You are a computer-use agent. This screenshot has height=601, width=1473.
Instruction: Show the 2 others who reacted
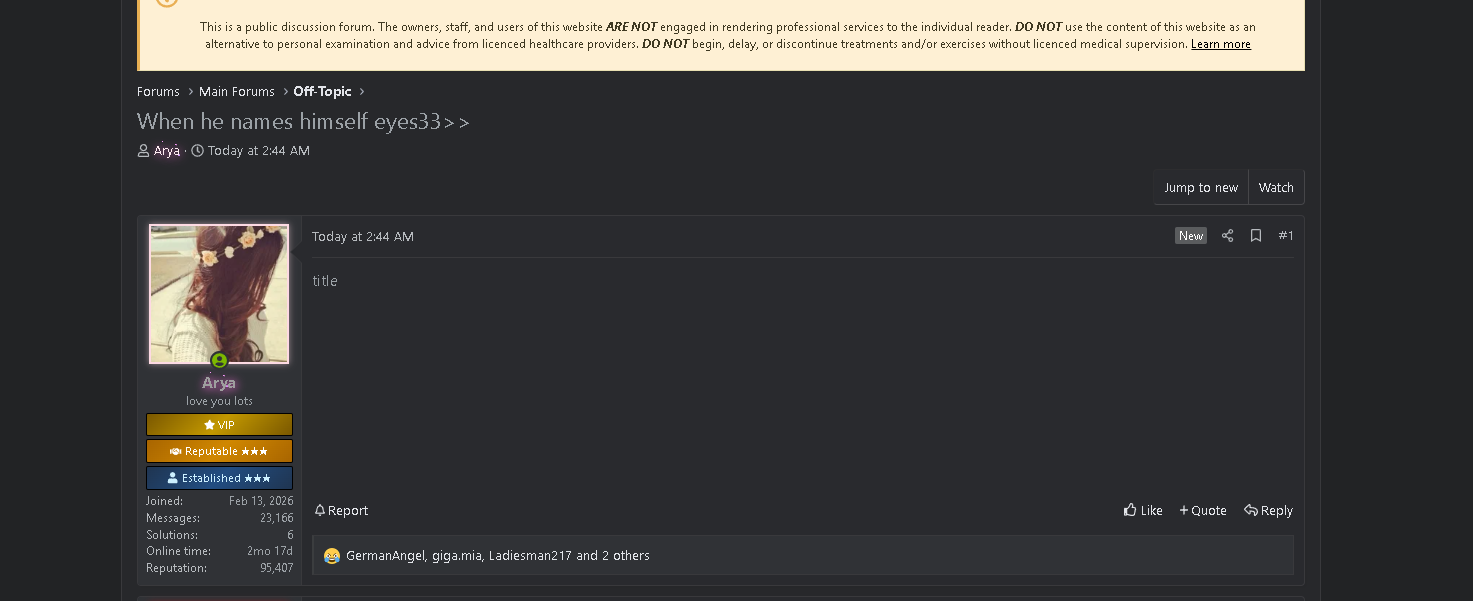click(626, 556)
